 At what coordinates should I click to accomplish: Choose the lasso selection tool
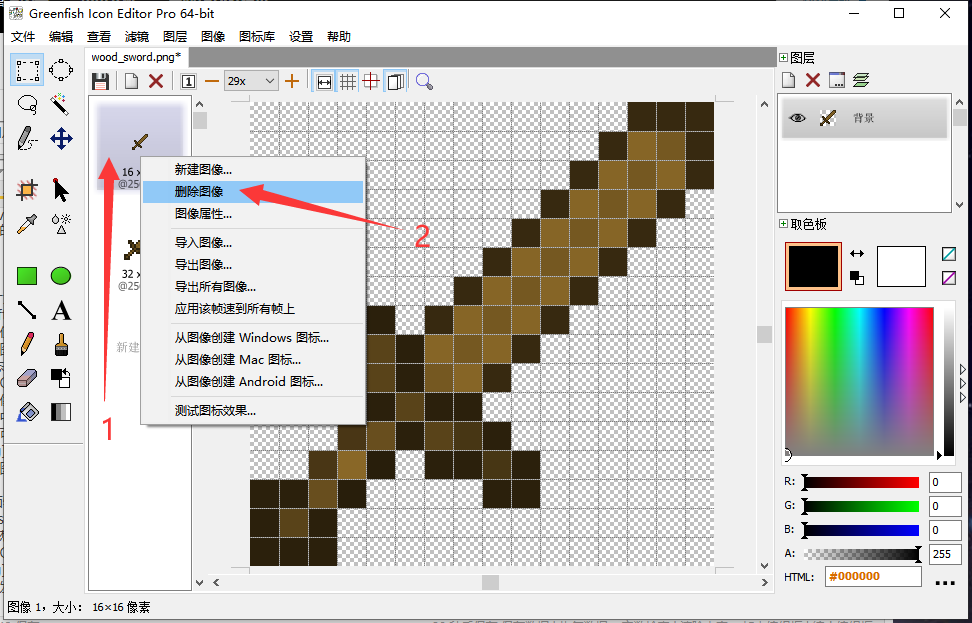coord(27,104)
